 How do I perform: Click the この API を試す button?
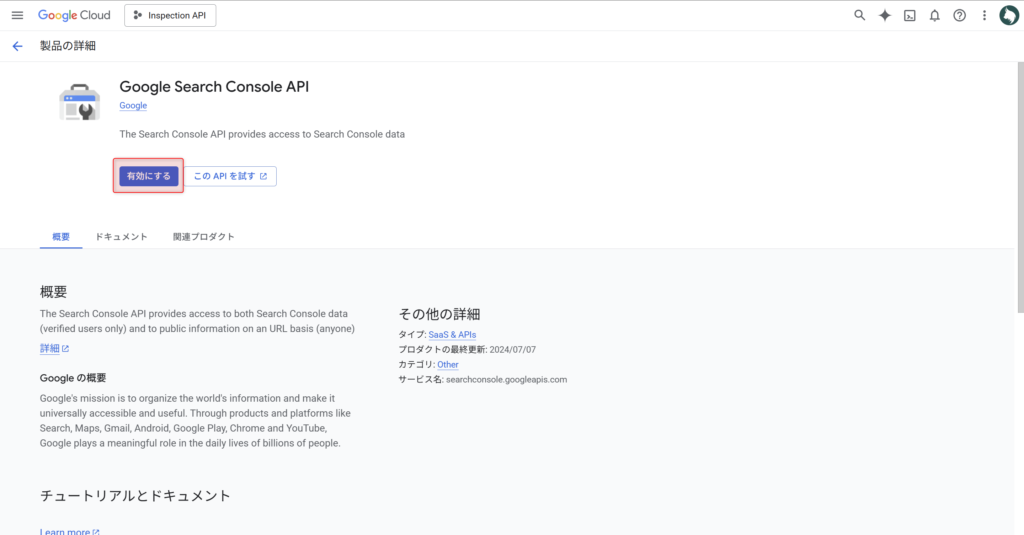[230, 176]
